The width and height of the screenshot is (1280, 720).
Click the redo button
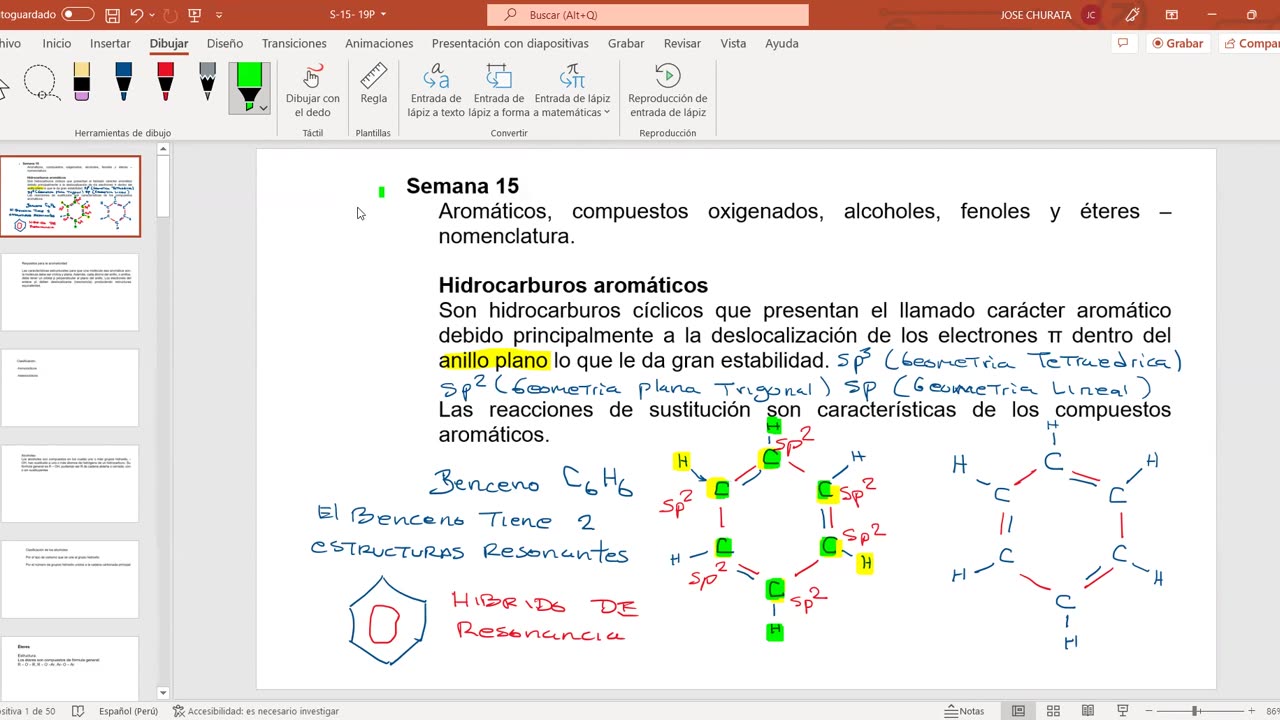pos(169,15)
